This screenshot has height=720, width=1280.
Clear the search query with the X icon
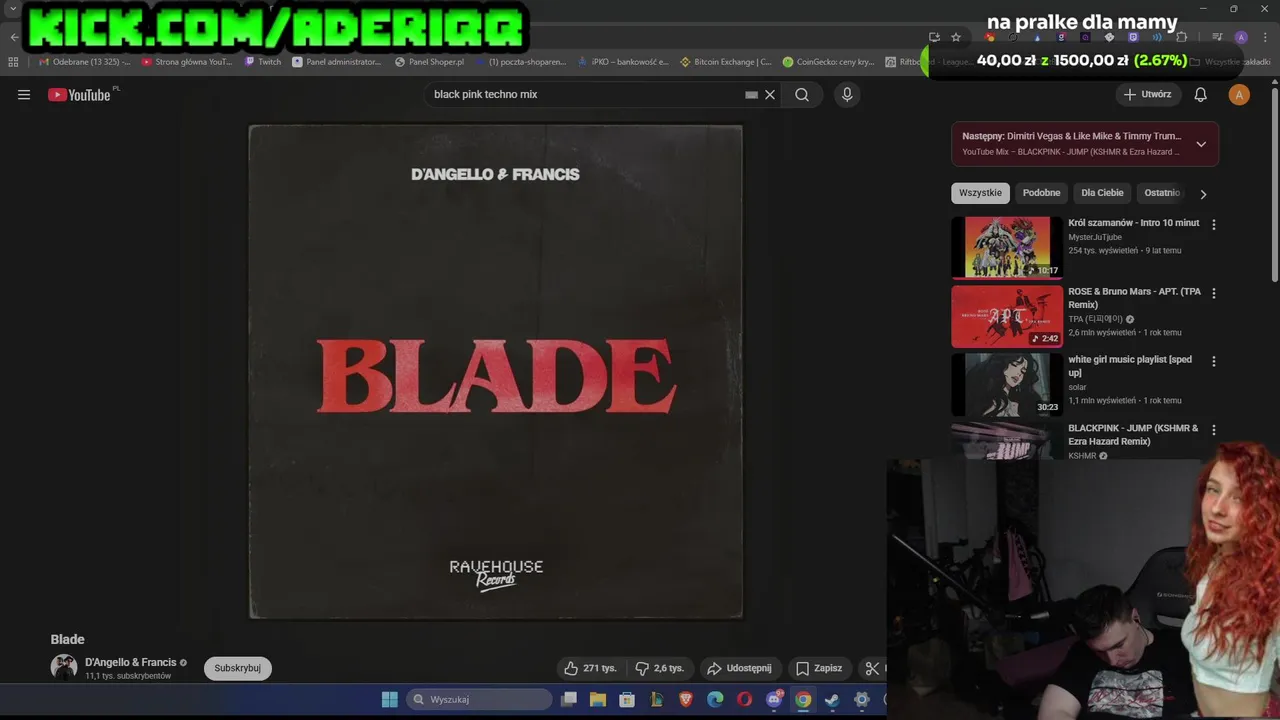[770, 95]
